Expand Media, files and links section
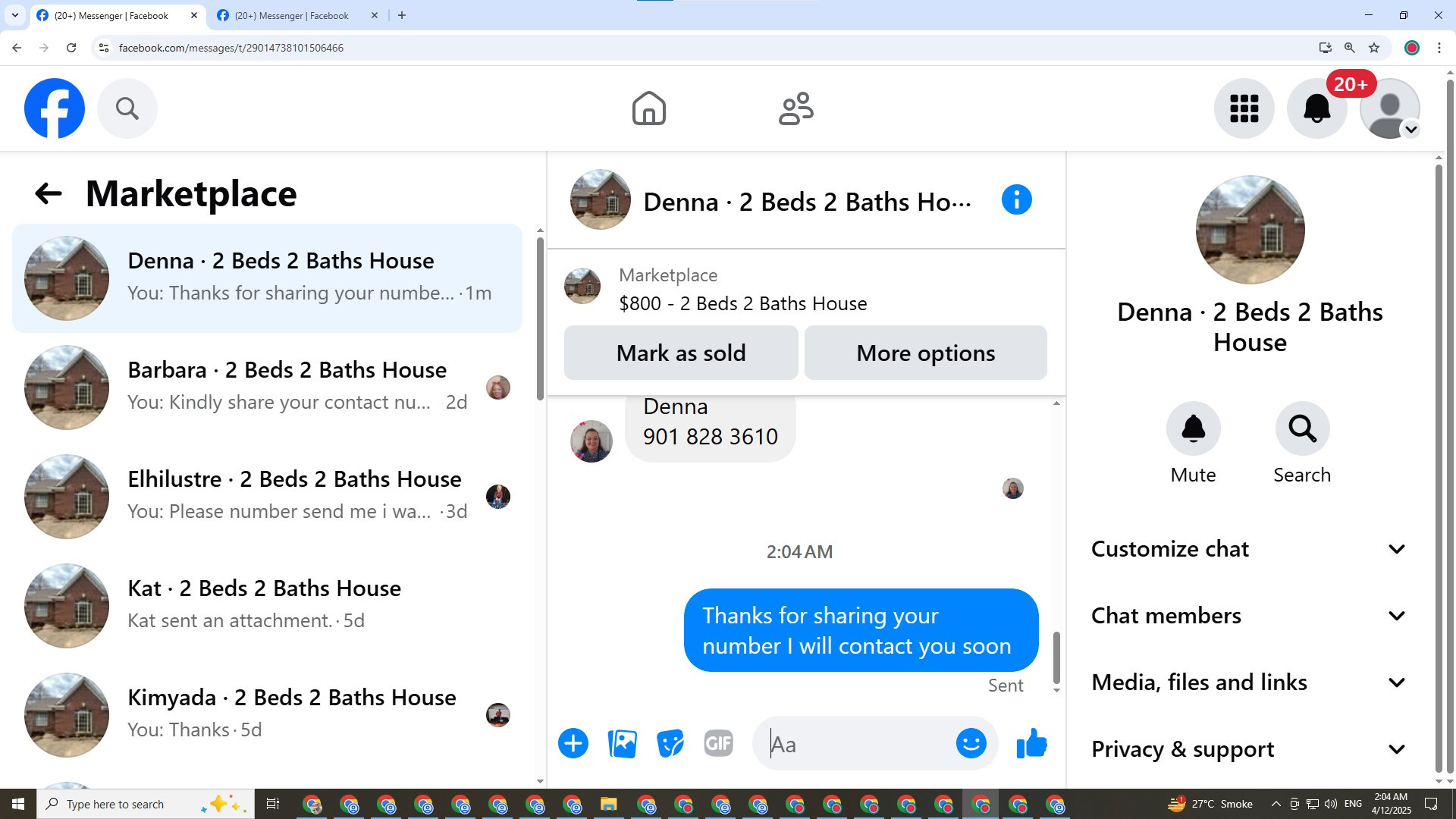The height and width of the screenshot is (819, 1456). 1250,682
